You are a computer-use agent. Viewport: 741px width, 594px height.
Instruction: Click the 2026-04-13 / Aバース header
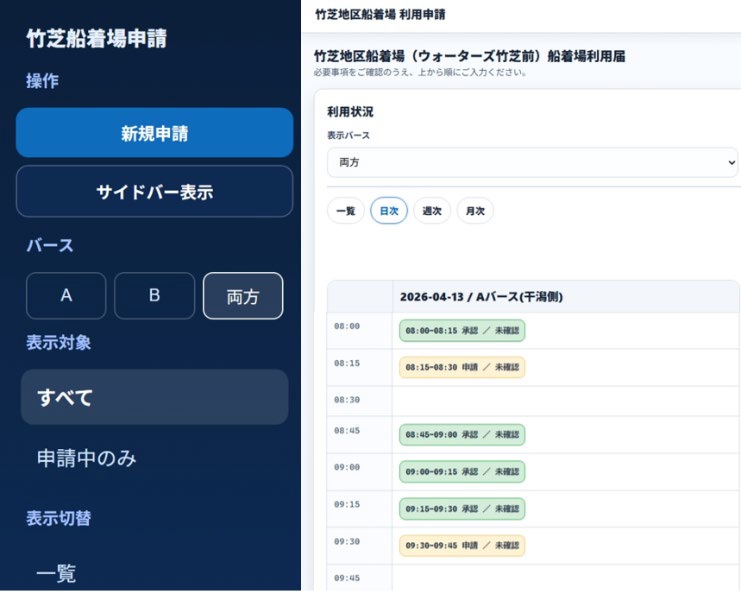481,297
